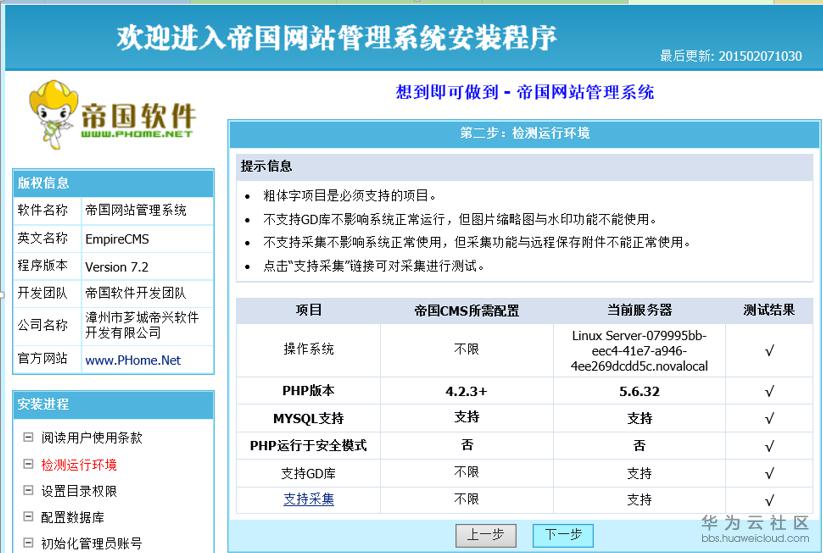Click the checkmark in the PHP运行于安全模式 row
Screen dimensions: 823x553
coord(769,446)
